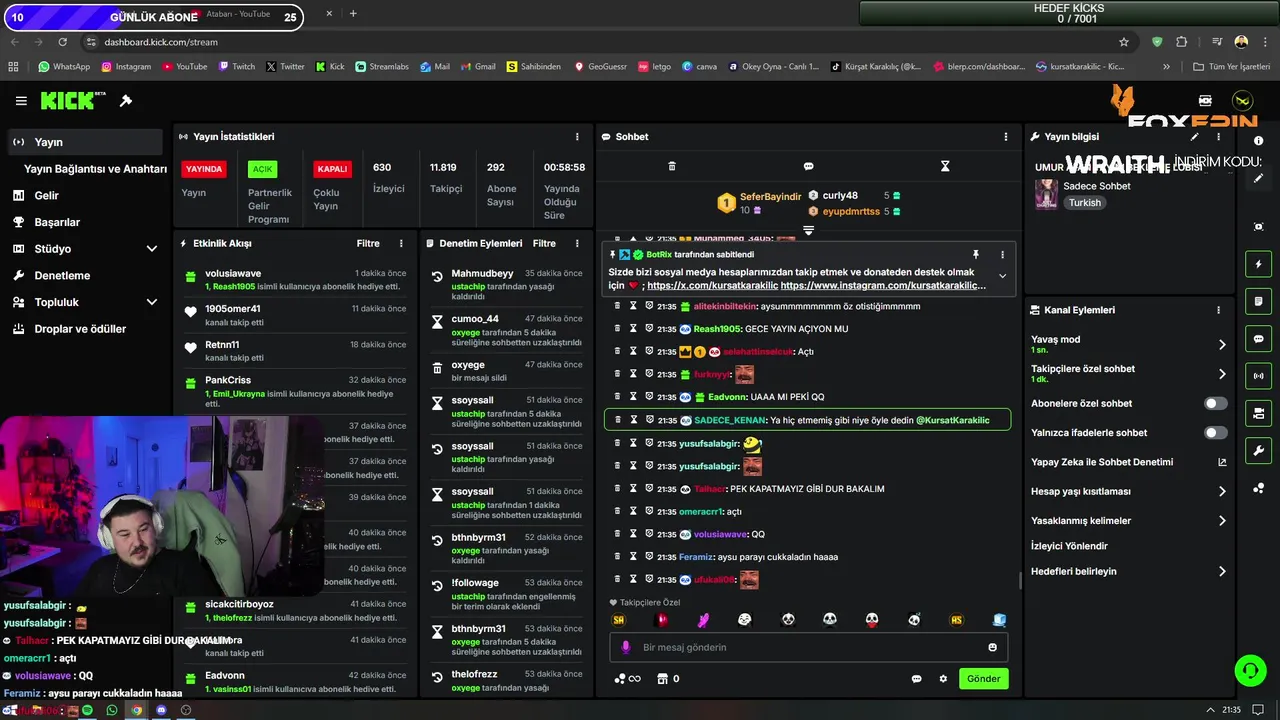This screenshot has height=720, width=1280.
Task: Open Denetim Eylemleri panel options menu
Action: point(577,243)
